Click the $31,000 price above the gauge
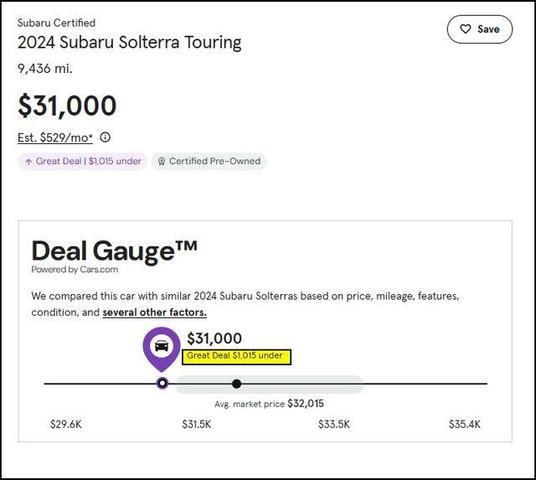 click(x=214, y=338)
